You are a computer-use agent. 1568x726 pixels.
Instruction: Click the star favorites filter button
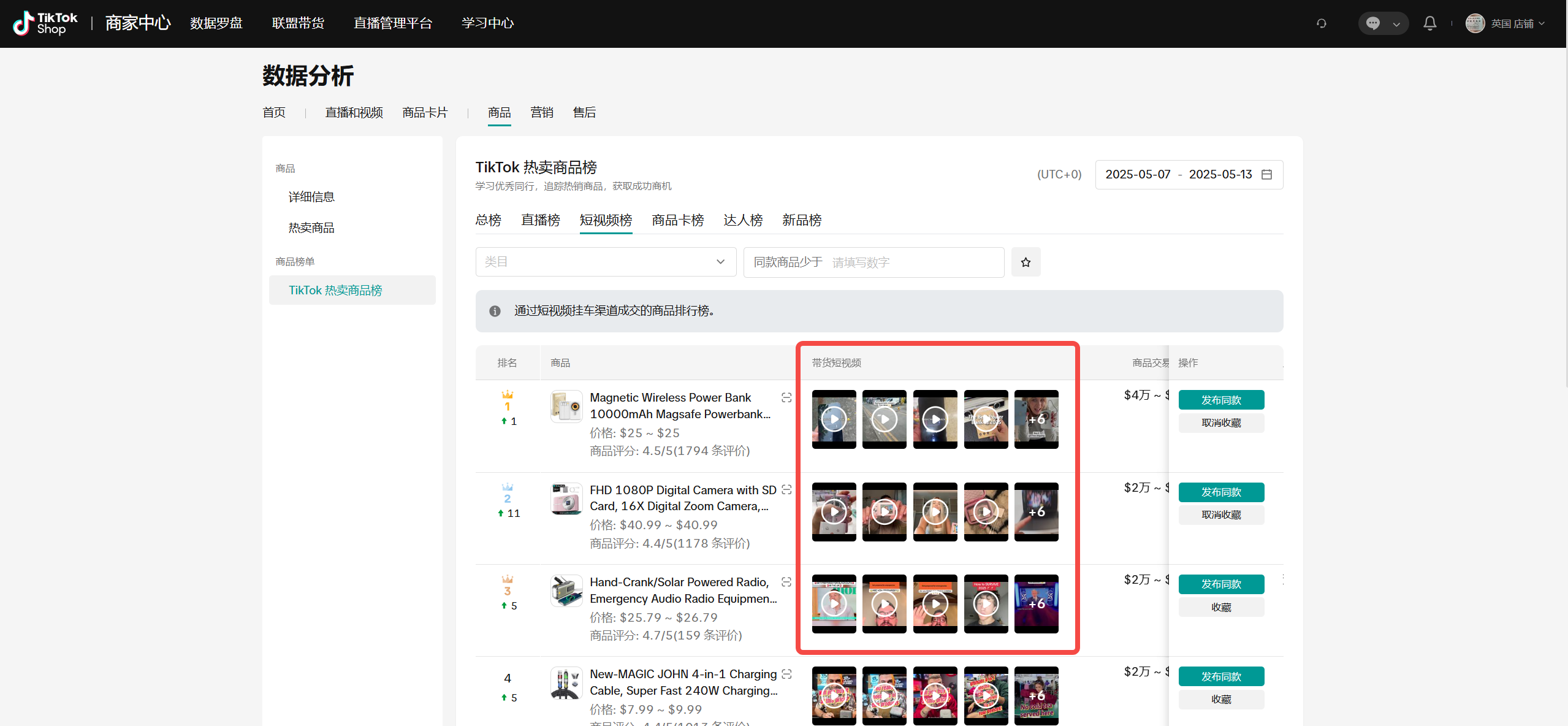coord(1026,262)
